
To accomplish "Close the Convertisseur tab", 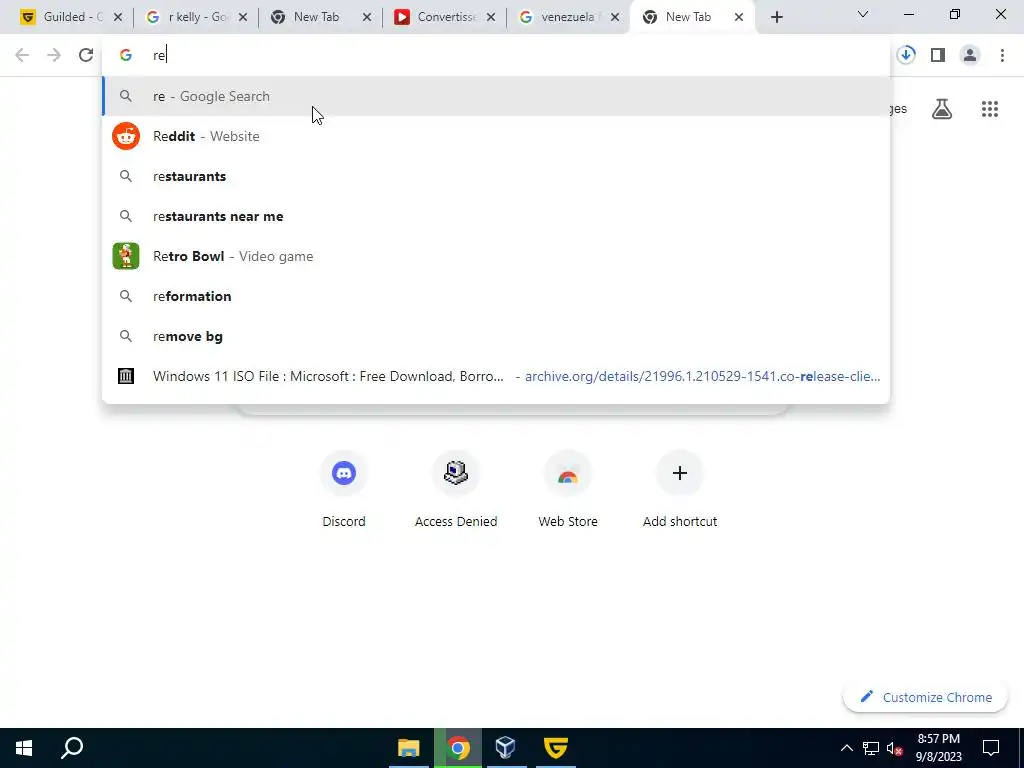I will 491,18.
